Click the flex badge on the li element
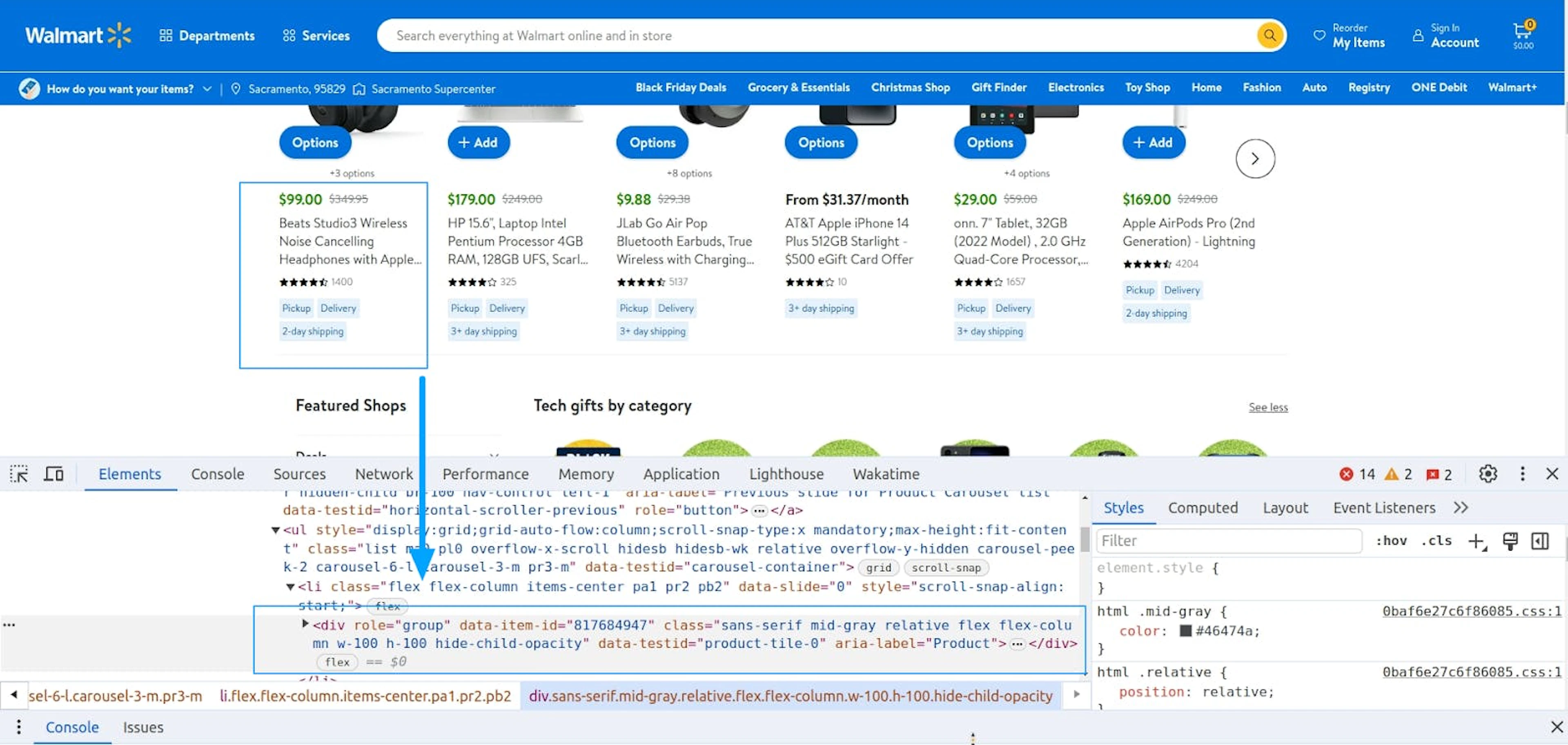The image size is (1568, 745). [x=388, y=606]
